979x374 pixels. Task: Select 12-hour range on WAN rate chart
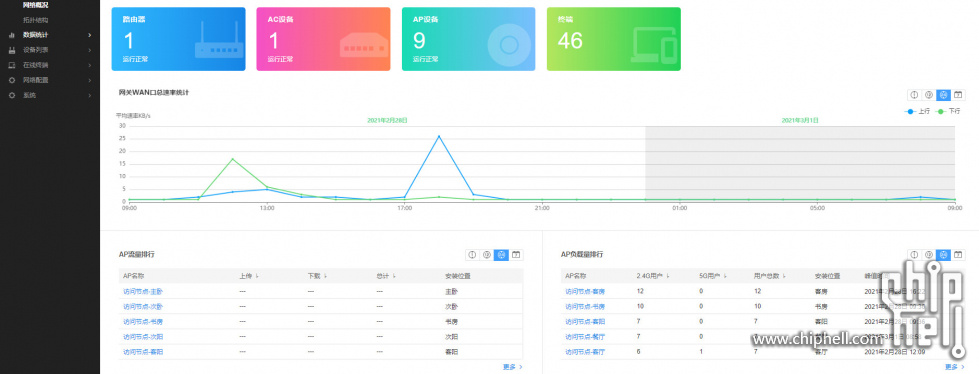pyautogui.click(x=928, y=95)
